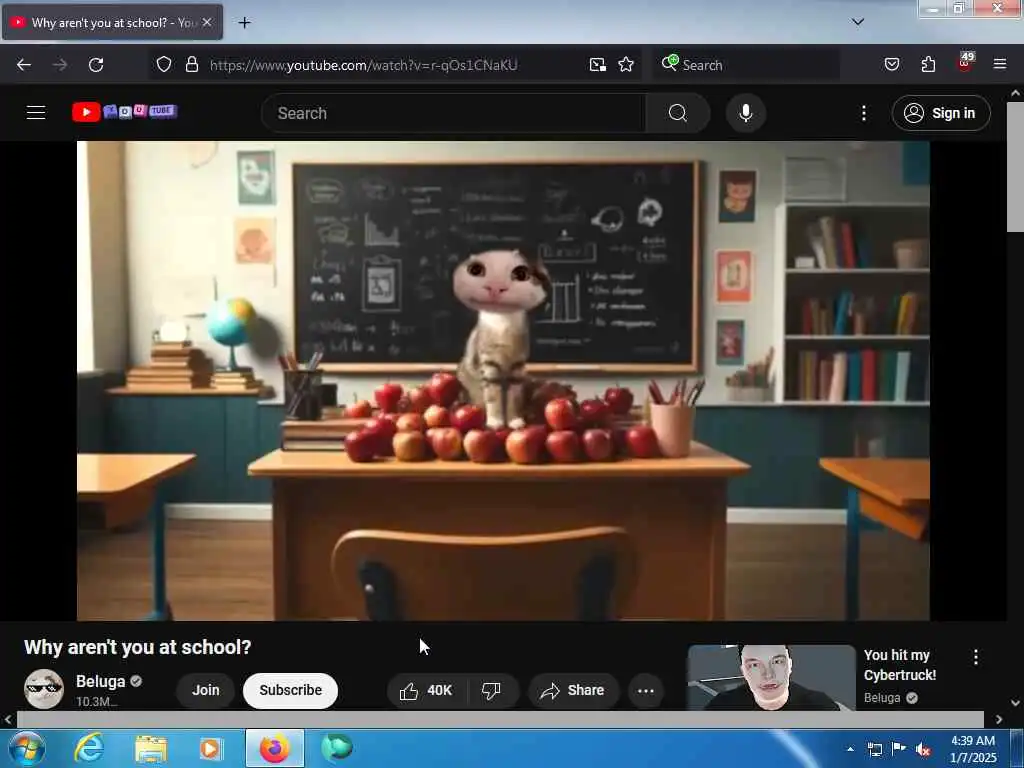The image size is (1024, 768).
Task: Run search with YouTube magnifier button
Action: (x=677, y=113)
